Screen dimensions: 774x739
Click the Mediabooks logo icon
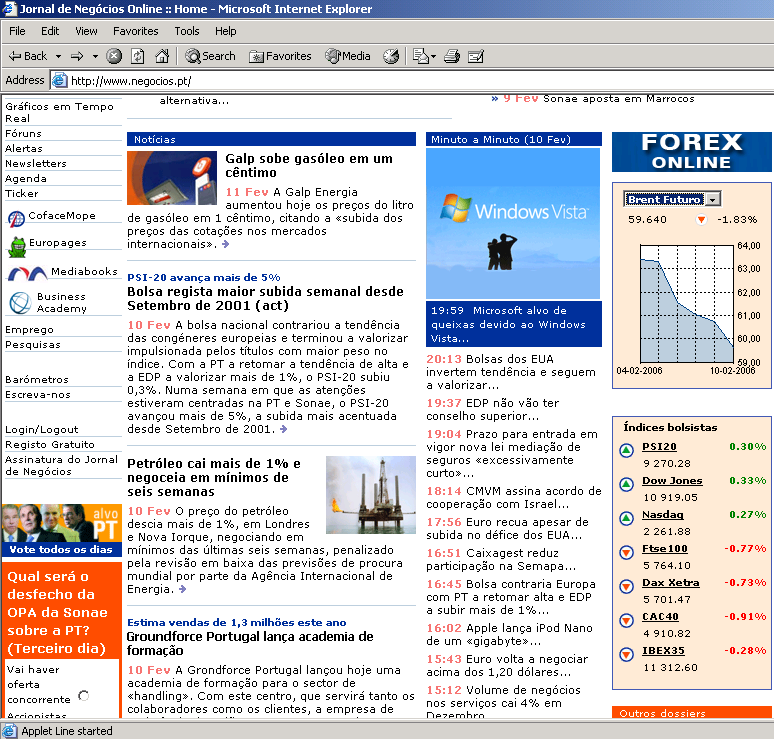click(27, 273)
